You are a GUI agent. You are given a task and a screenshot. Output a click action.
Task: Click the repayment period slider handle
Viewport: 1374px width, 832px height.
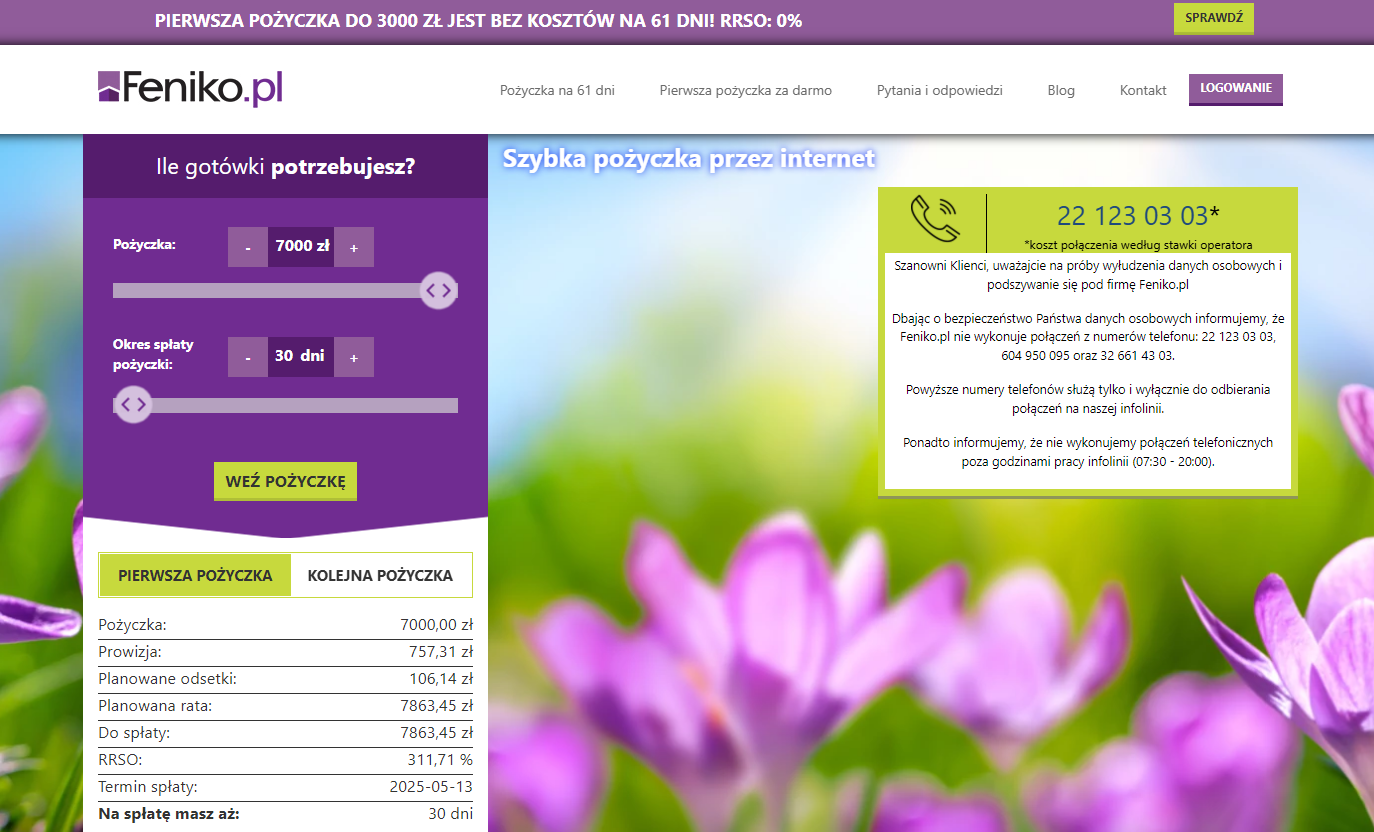[x=133, y=405]
